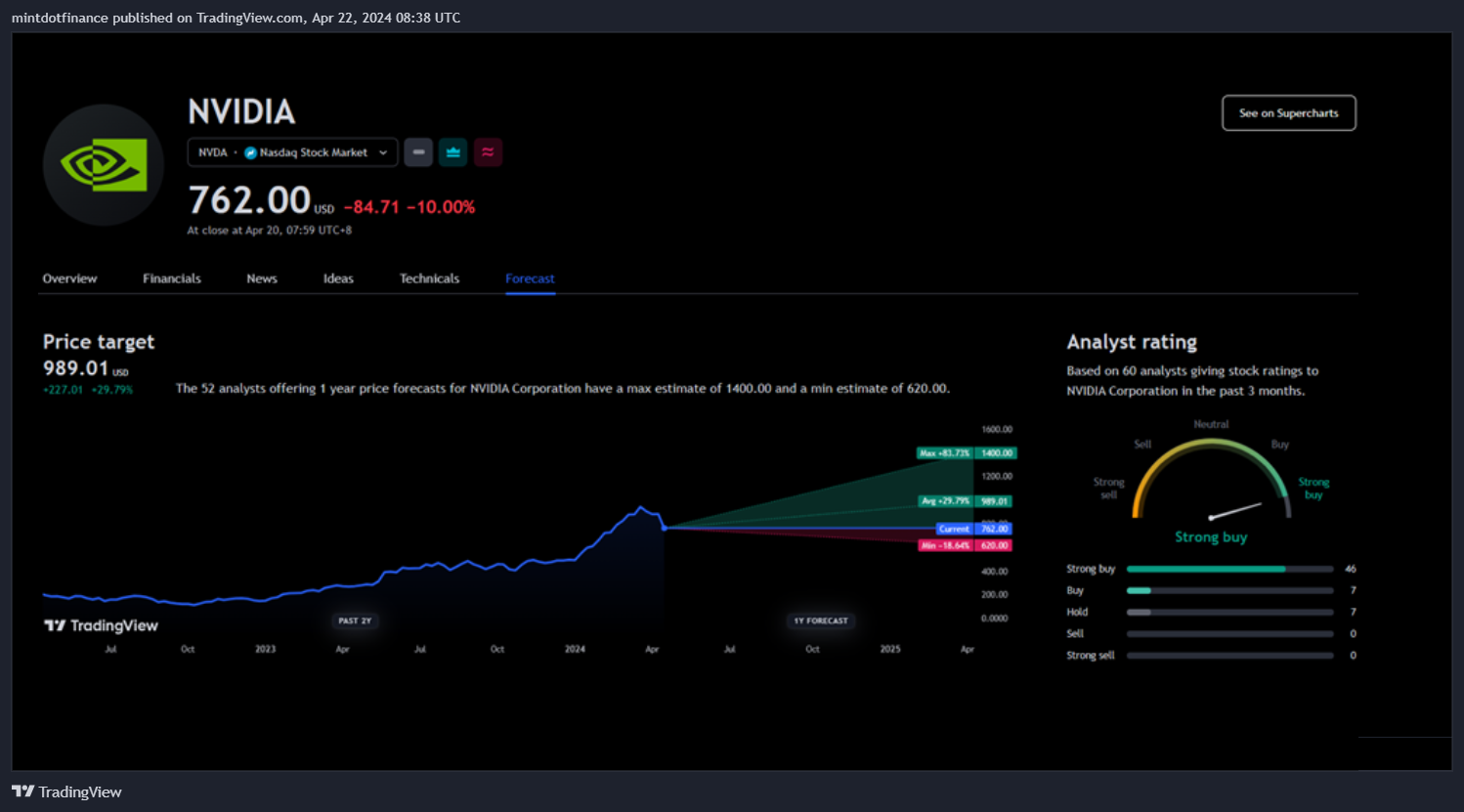
Task: Click the 1600.00 y-axis label
Action: (x=997, y=430)
